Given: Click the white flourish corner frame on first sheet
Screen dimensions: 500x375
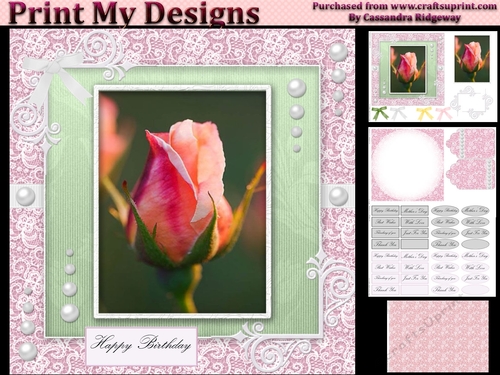Looking at the screenshot, I should point(472,103).
